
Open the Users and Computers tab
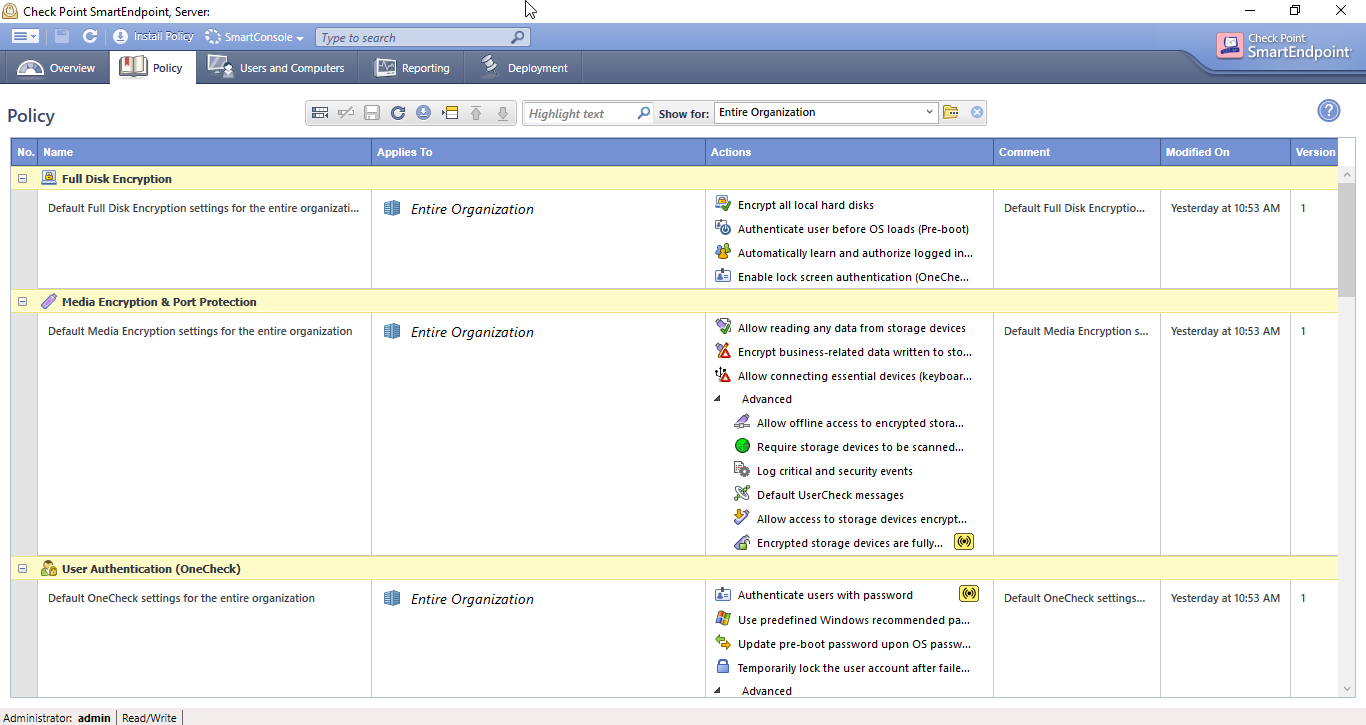coord(277,68)
